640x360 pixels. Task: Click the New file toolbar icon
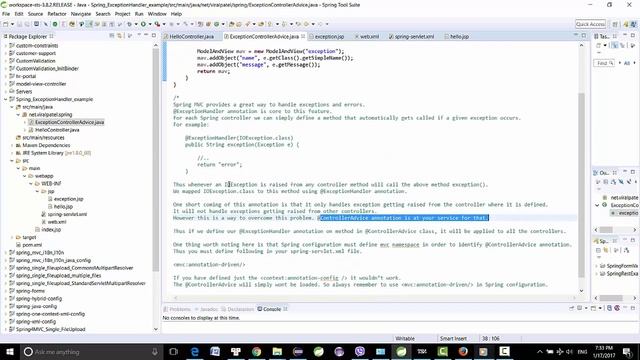tap(6, 24)
